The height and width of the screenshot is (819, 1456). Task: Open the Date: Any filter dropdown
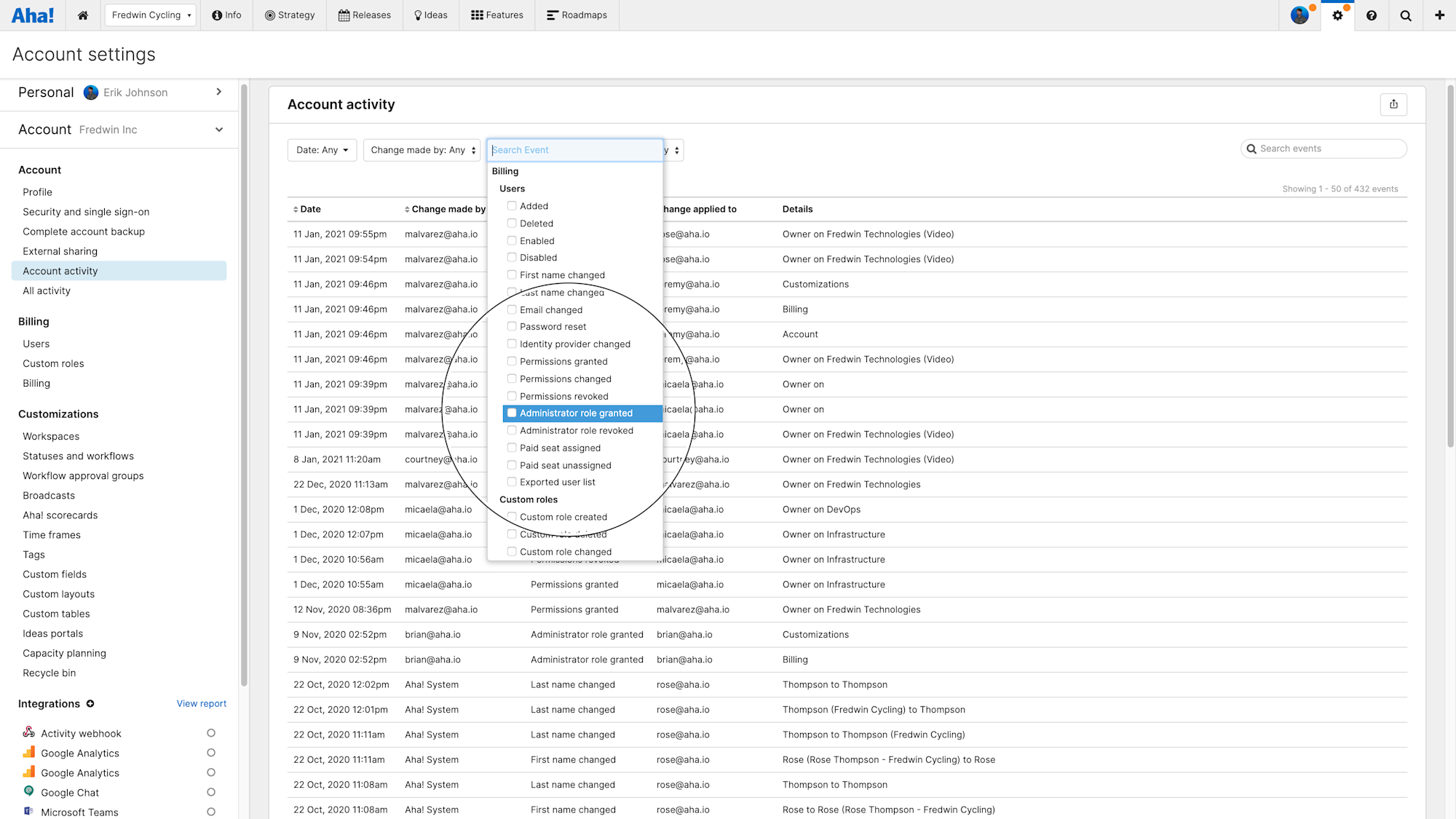tap(322, 150)
